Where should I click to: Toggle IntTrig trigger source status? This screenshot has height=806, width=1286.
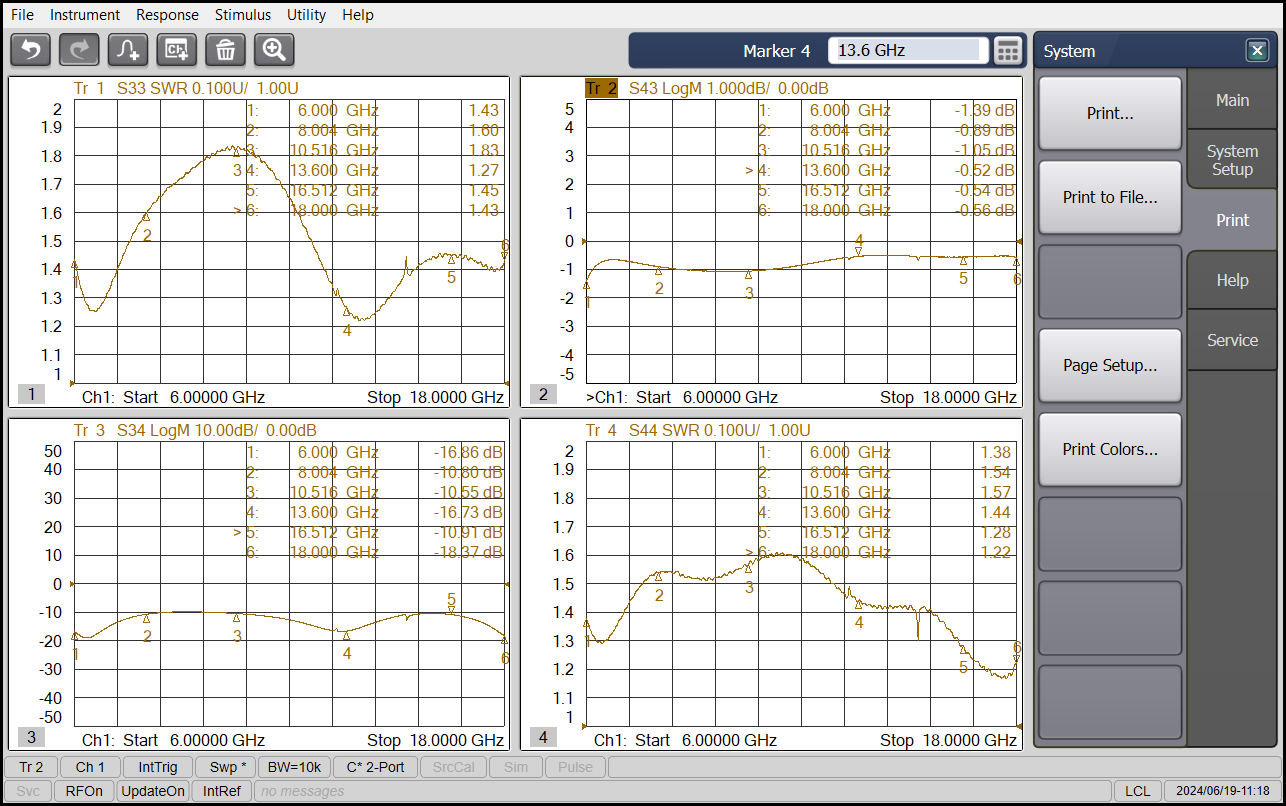tap(158, 767)
